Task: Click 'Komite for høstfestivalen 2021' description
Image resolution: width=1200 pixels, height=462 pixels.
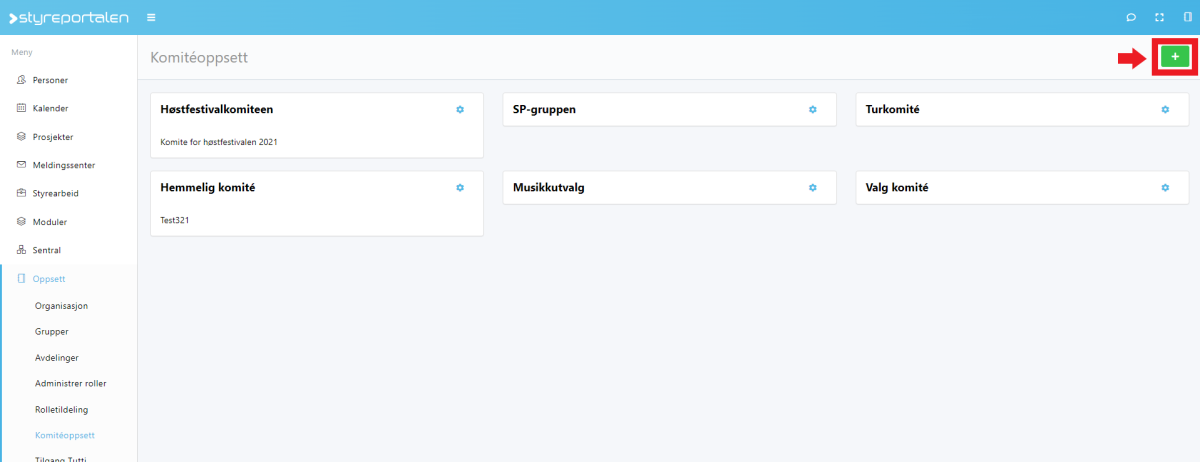Action: [x=219, y=142]
